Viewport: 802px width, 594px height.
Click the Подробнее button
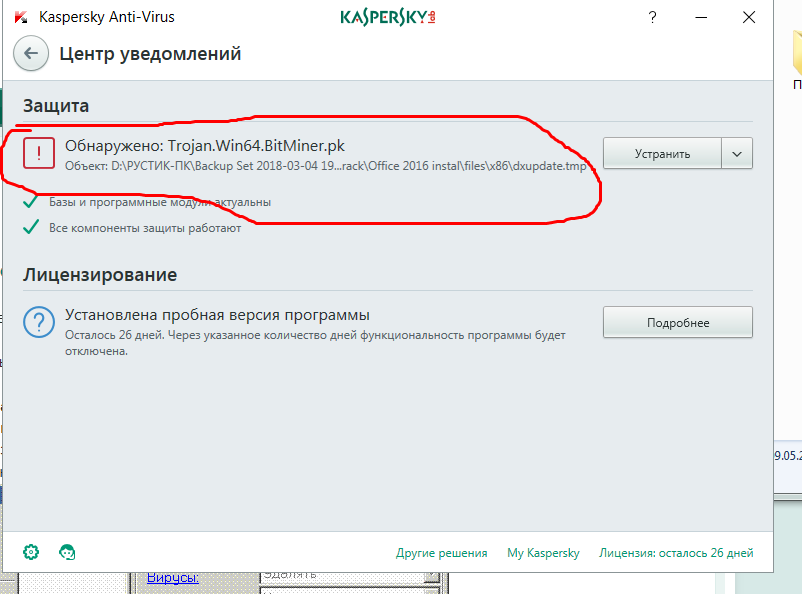678,322
